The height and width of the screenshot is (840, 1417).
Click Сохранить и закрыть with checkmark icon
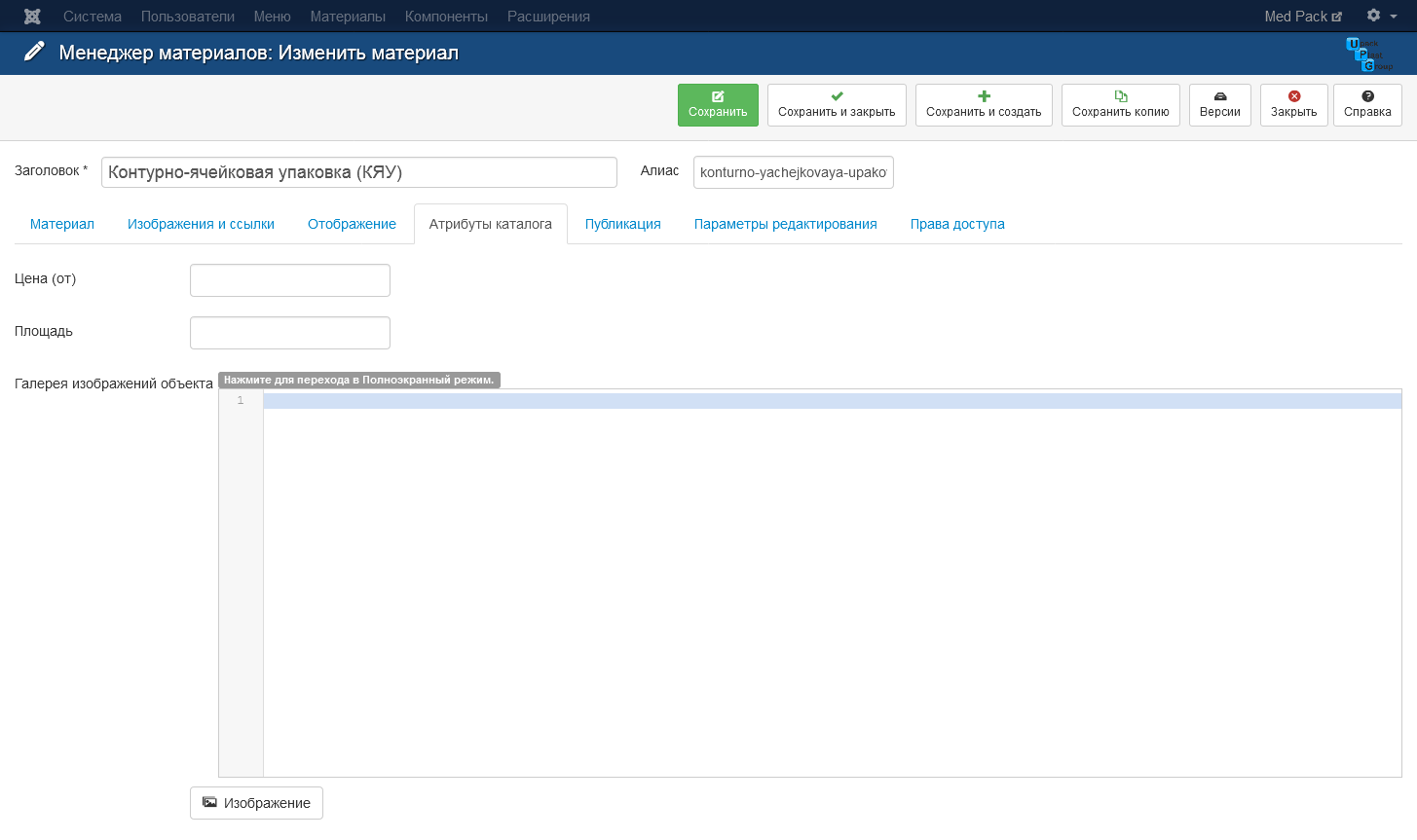[837, 105]
